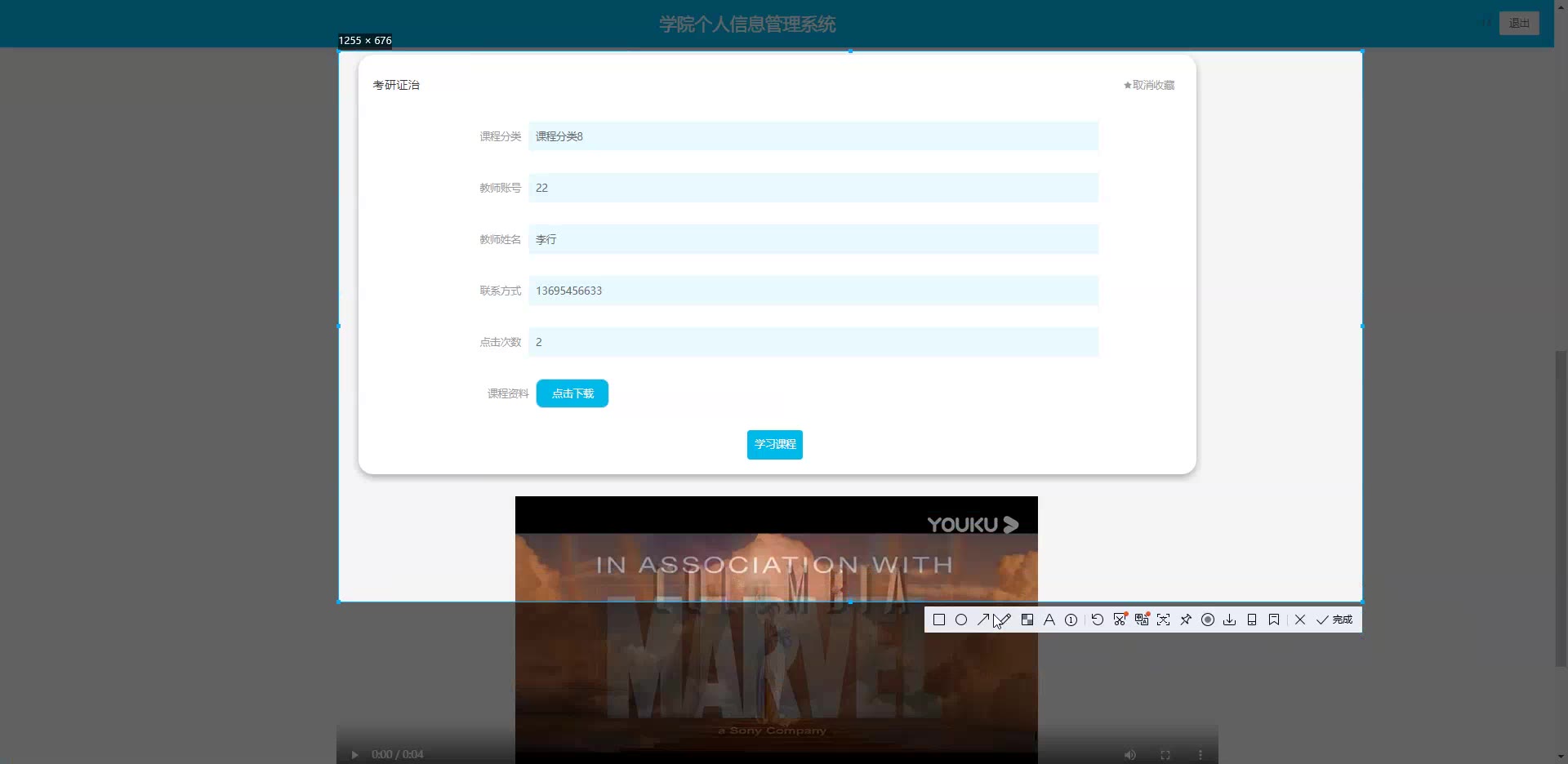This screenshot has height=764, width=1568.
Task: Click the 点击下载 download button
Action: (x=572, y=393)
